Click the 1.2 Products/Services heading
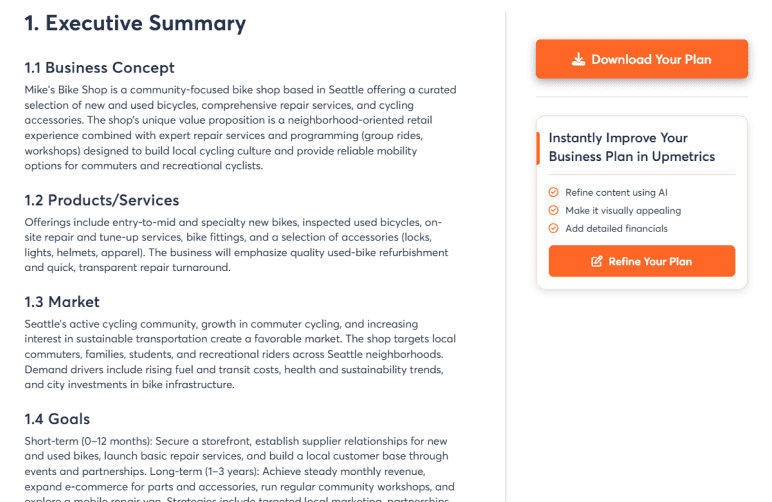772x502 pixels. [x=102, y=200]
